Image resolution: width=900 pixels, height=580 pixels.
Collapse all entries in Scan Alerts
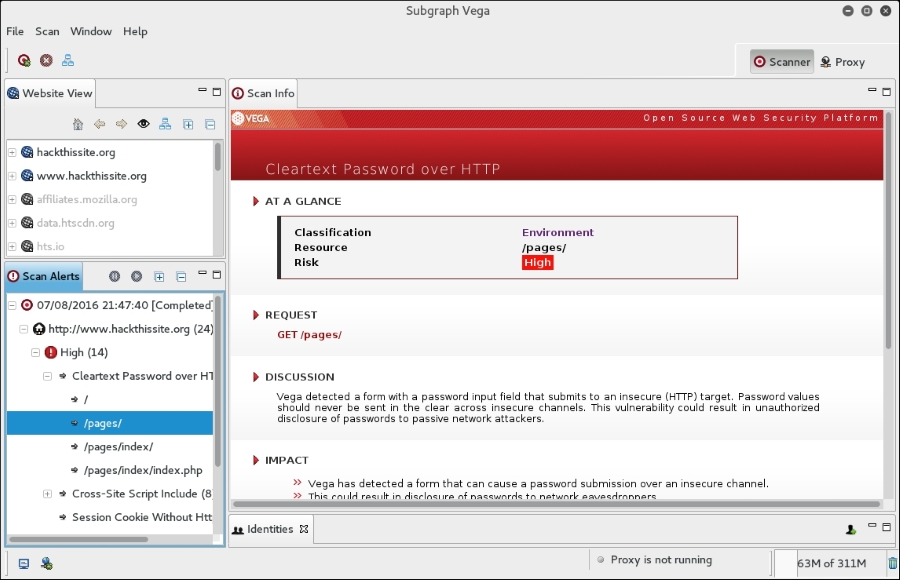[x=181, y=277]
